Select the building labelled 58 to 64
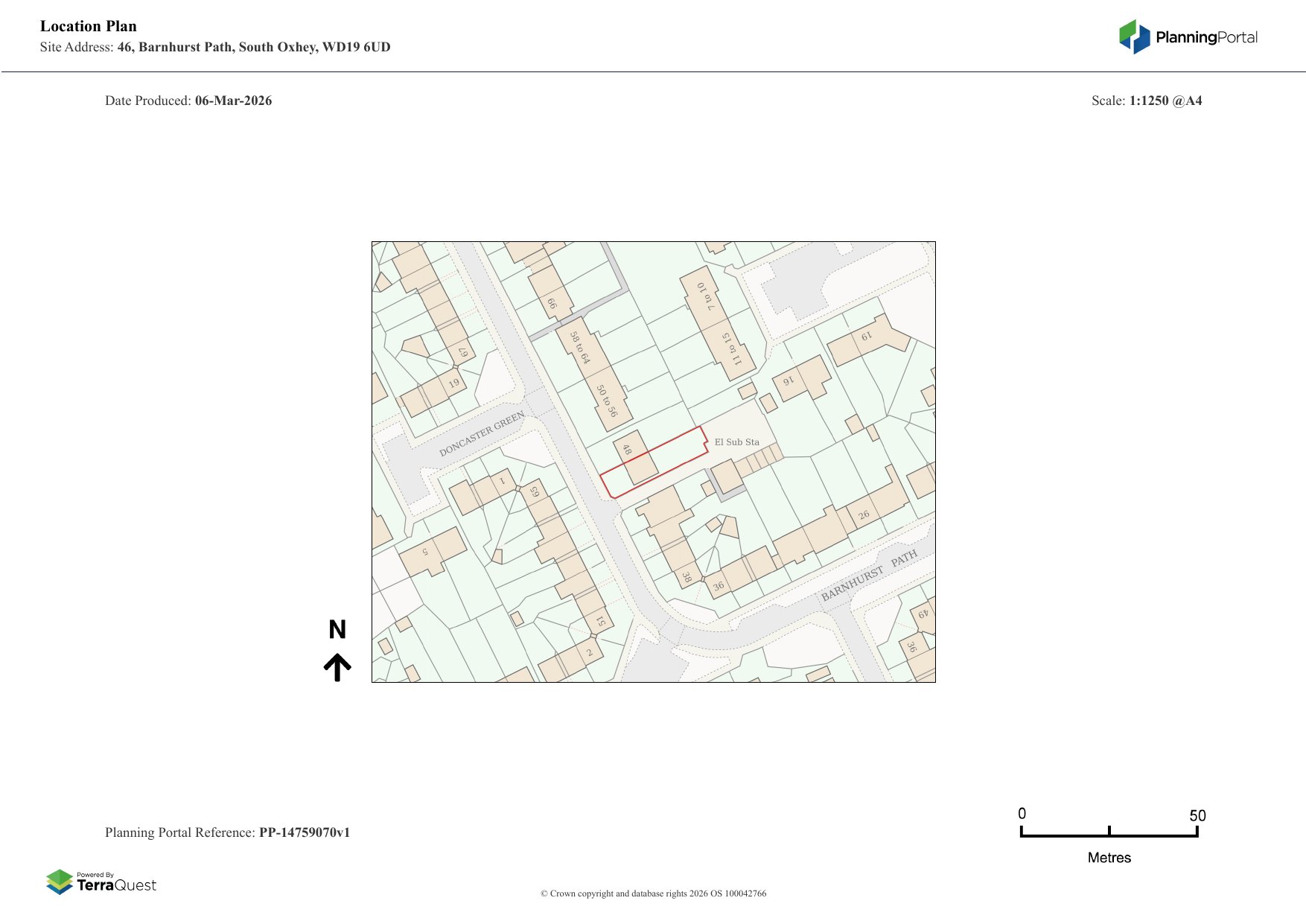This screenshot has height=924, width=1306. [x=579, y=347]
